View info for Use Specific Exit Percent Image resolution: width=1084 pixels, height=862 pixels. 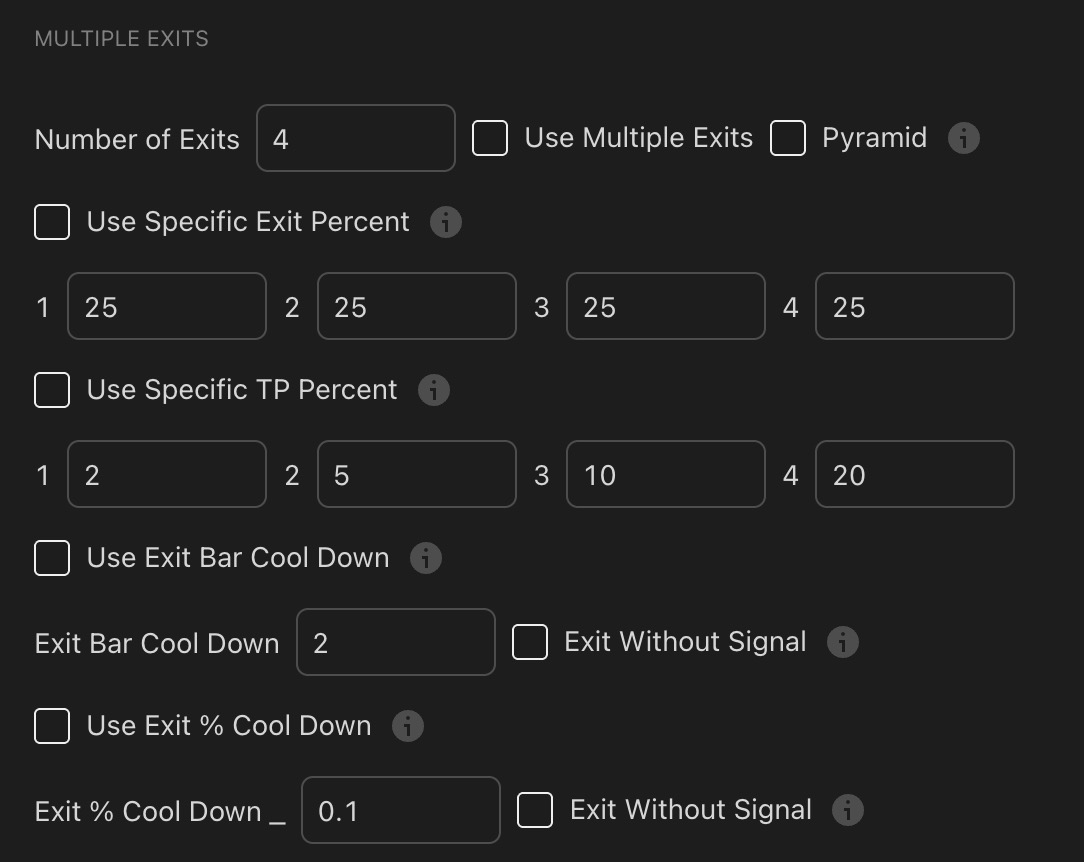(x=446, y=222)
